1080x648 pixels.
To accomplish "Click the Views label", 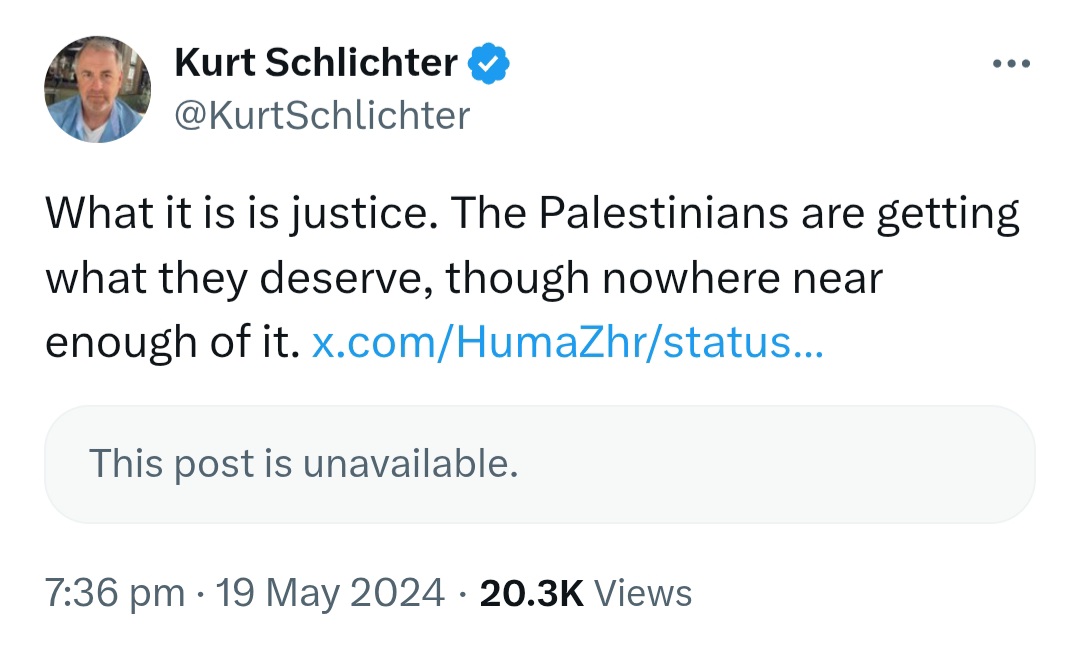I will [643, 592].
